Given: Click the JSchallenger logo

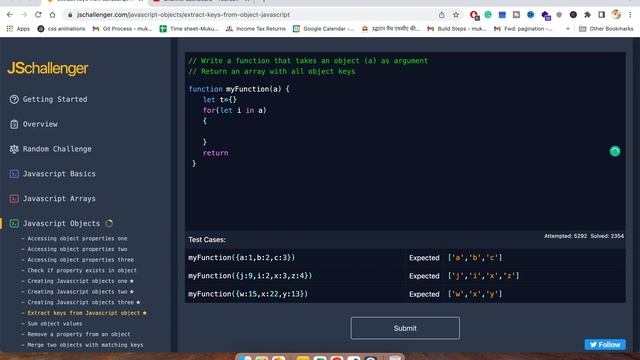Looking at the screenshot, I should coord(48,69).
